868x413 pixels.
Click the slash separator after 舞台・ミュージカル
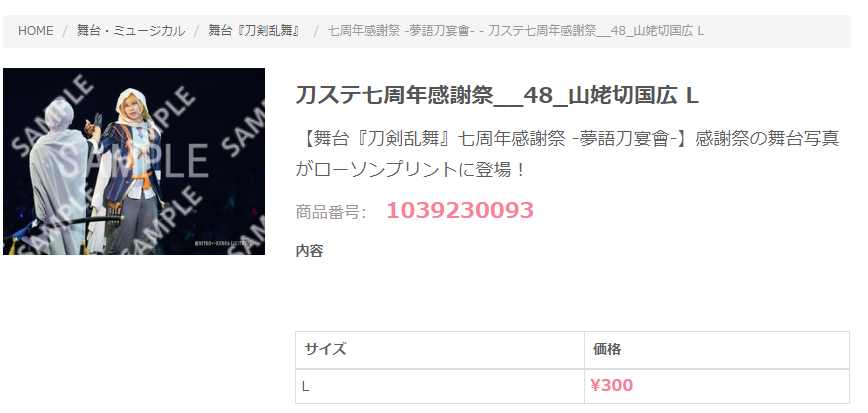point(197,31)
